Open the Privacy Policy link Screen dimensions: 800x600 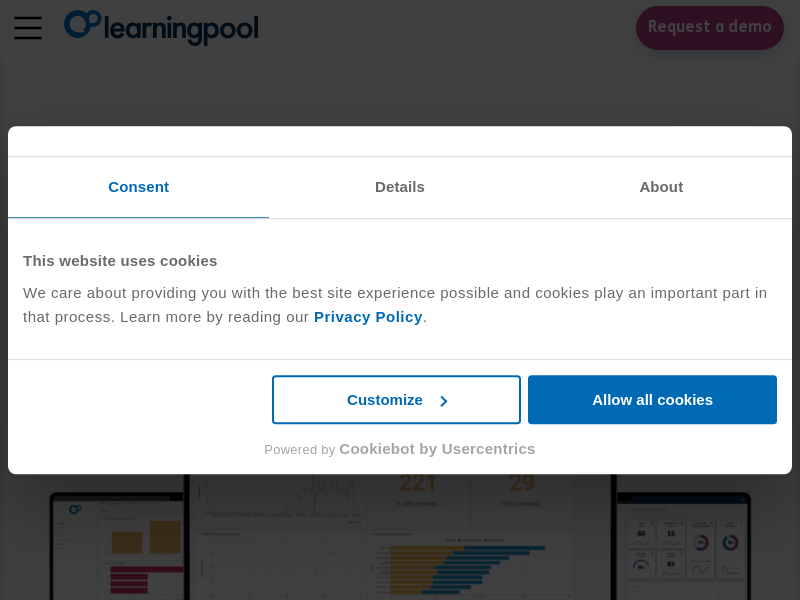[x=368, y=317]
